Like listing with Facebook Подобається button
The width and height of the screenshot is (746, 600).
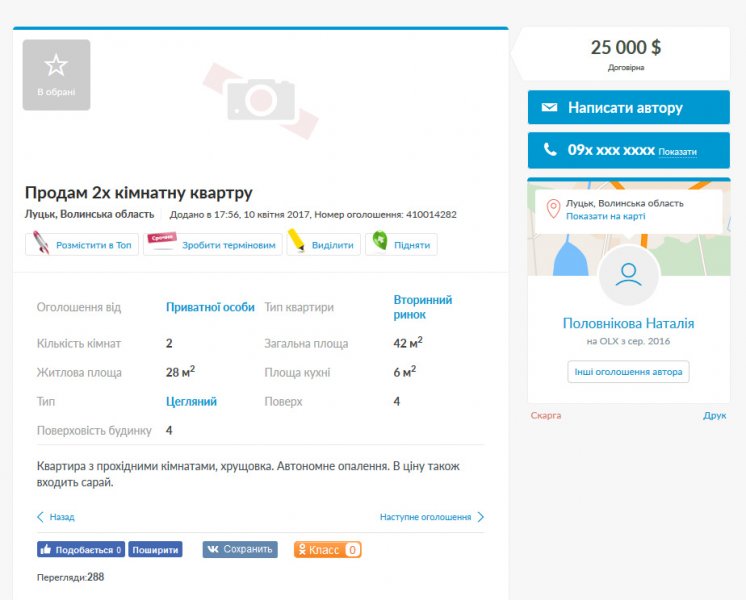81,550
